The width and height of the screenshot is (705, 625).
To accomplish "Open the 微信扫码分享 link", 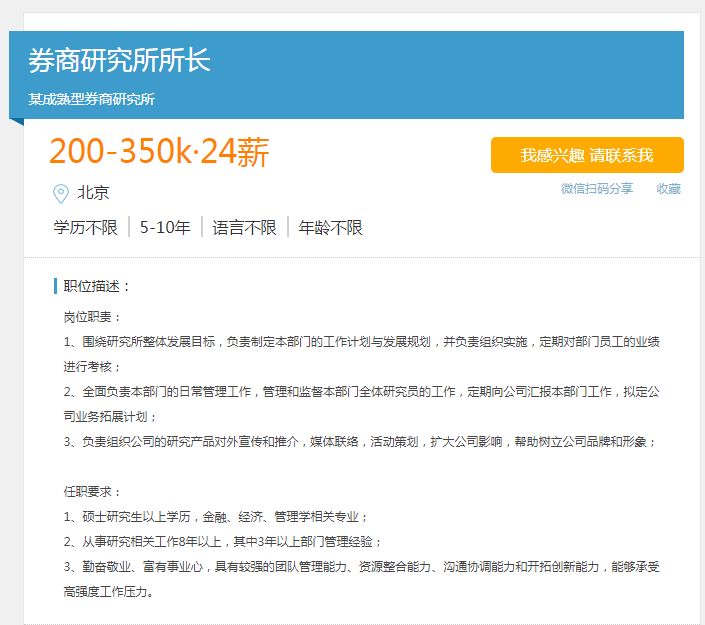I will pos(596,188).
